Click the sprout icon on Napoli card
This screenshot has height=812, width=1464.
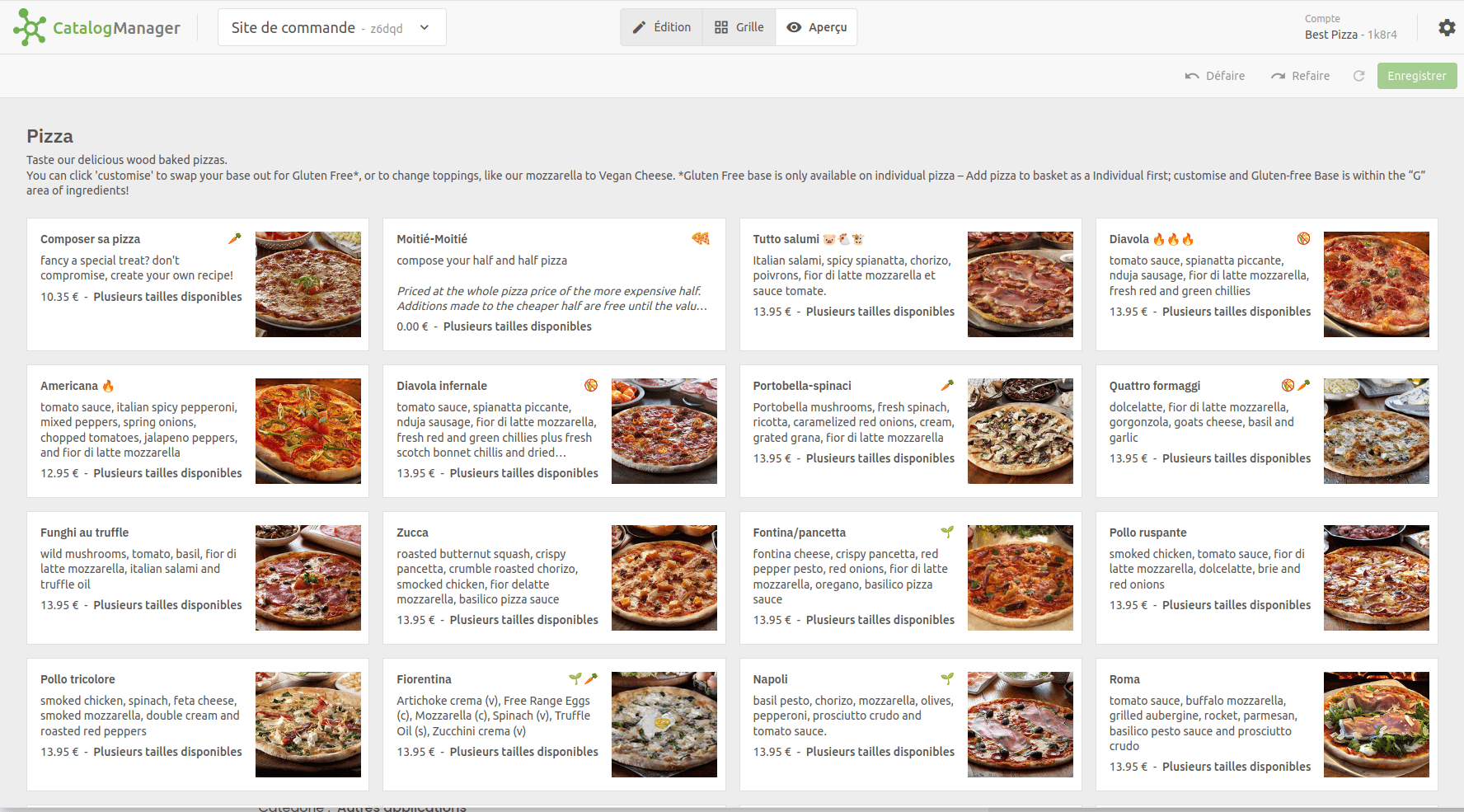coord(947,678)
